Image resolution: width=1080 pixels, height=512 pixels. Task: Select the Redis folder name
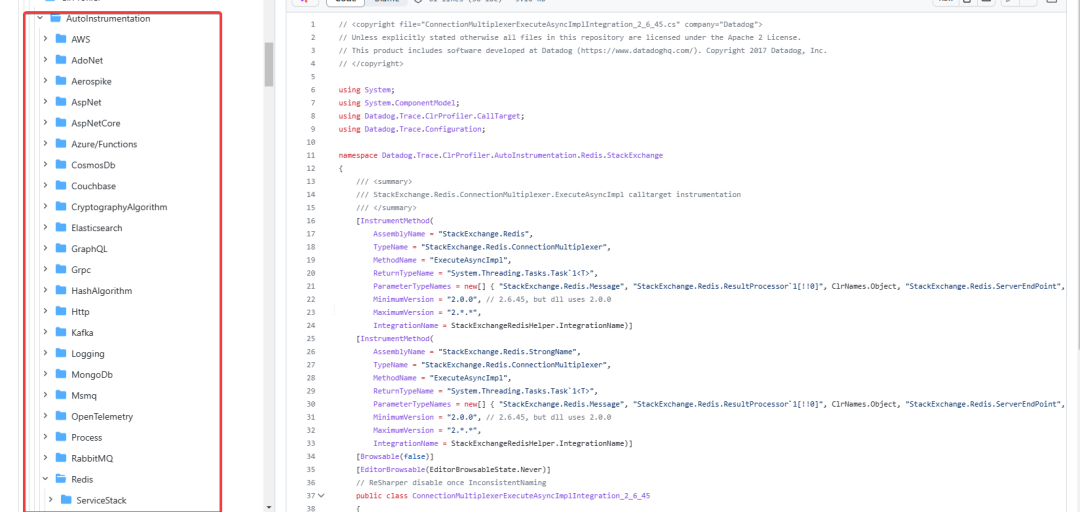(x=82, y=479)
